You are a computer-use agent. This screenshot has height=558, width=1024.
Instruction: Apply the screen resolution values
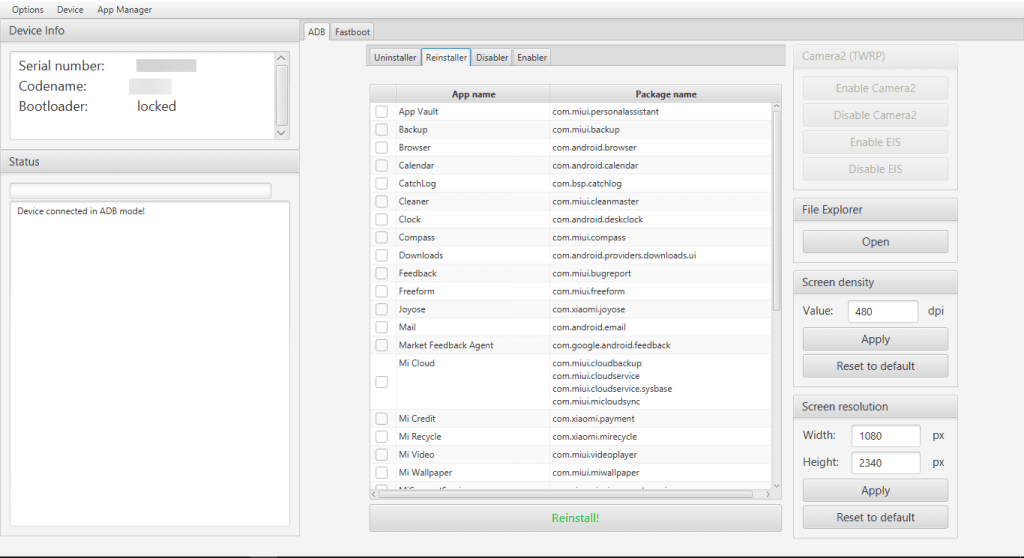click(875, 491)
